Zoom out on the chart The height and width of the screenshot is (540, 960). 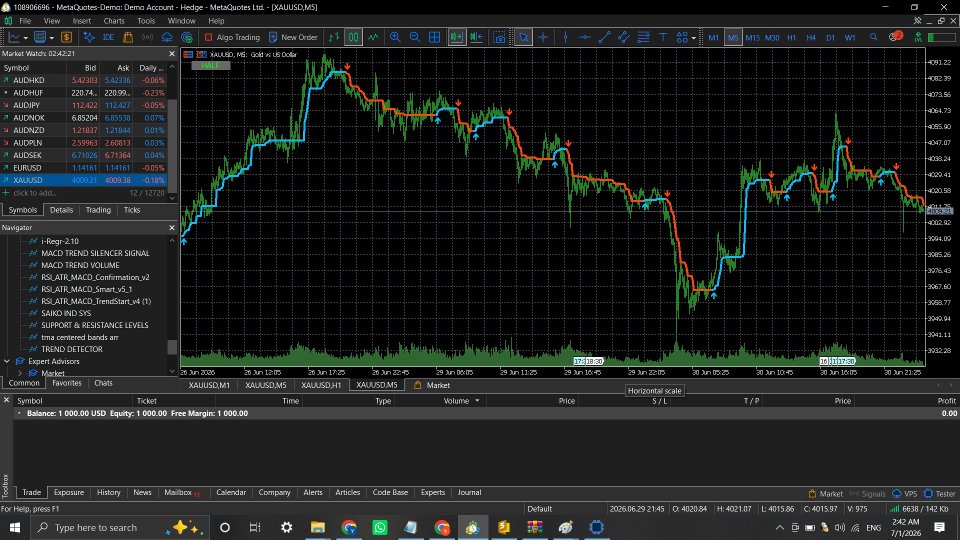click(414, 37)
